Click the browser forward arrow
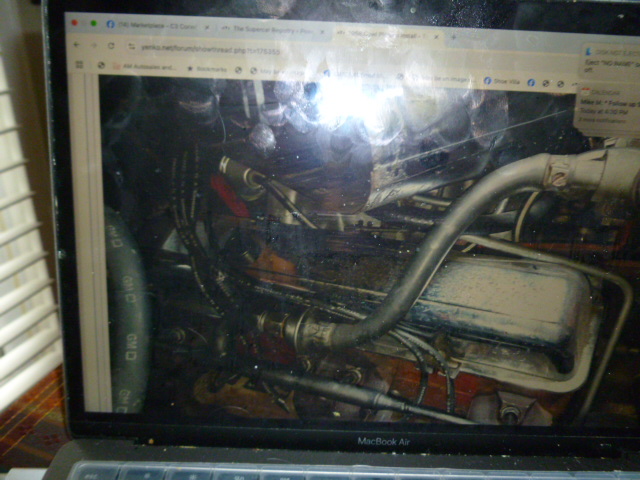The height and width of the screenshot is (480, 640). tap(94, 45)
